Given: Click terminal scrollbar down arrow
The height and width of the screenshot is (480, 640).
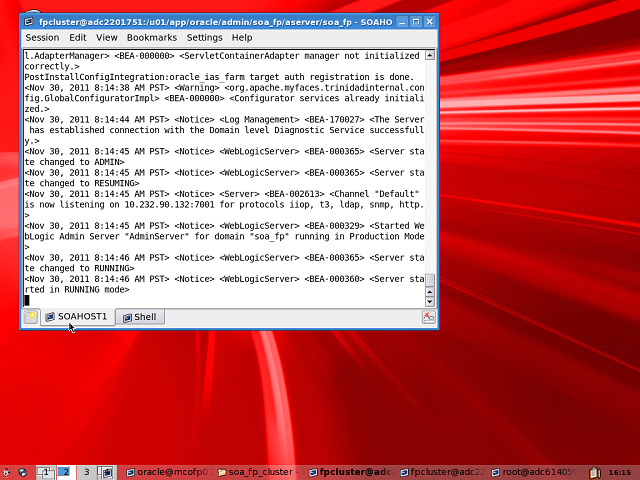Looking at the screenshot, I should (430, 301).
